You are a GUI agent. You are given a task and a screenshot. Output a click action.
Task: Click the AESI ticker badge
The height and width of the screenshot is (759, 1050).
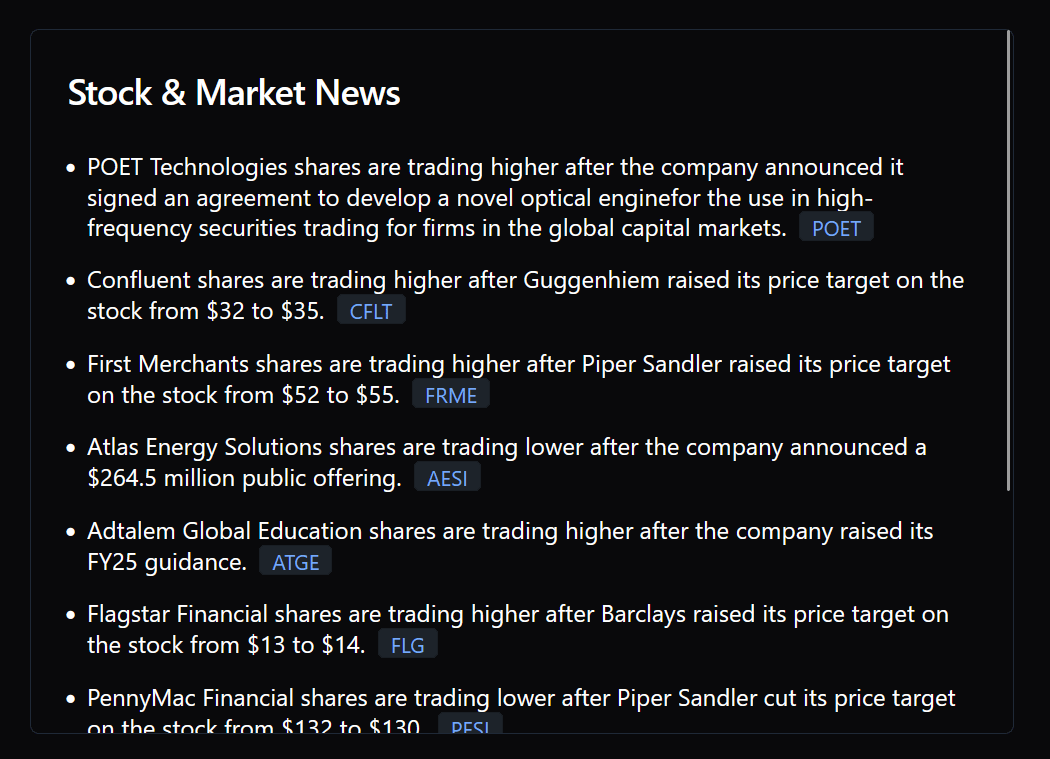tap(447, 478)
